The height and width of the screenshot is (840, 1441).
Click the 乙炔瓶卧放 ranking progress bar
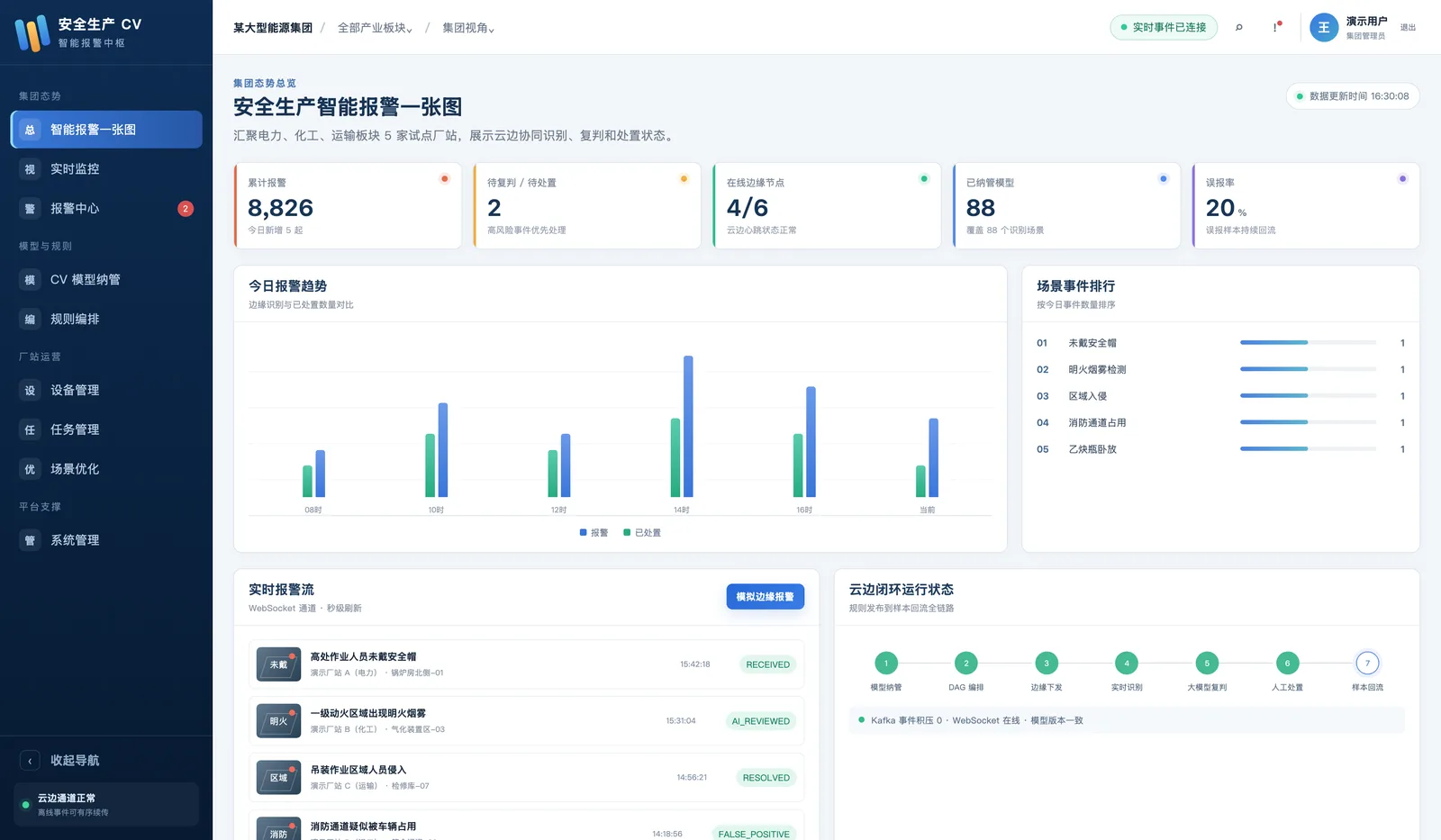[x=1308, y=449]
